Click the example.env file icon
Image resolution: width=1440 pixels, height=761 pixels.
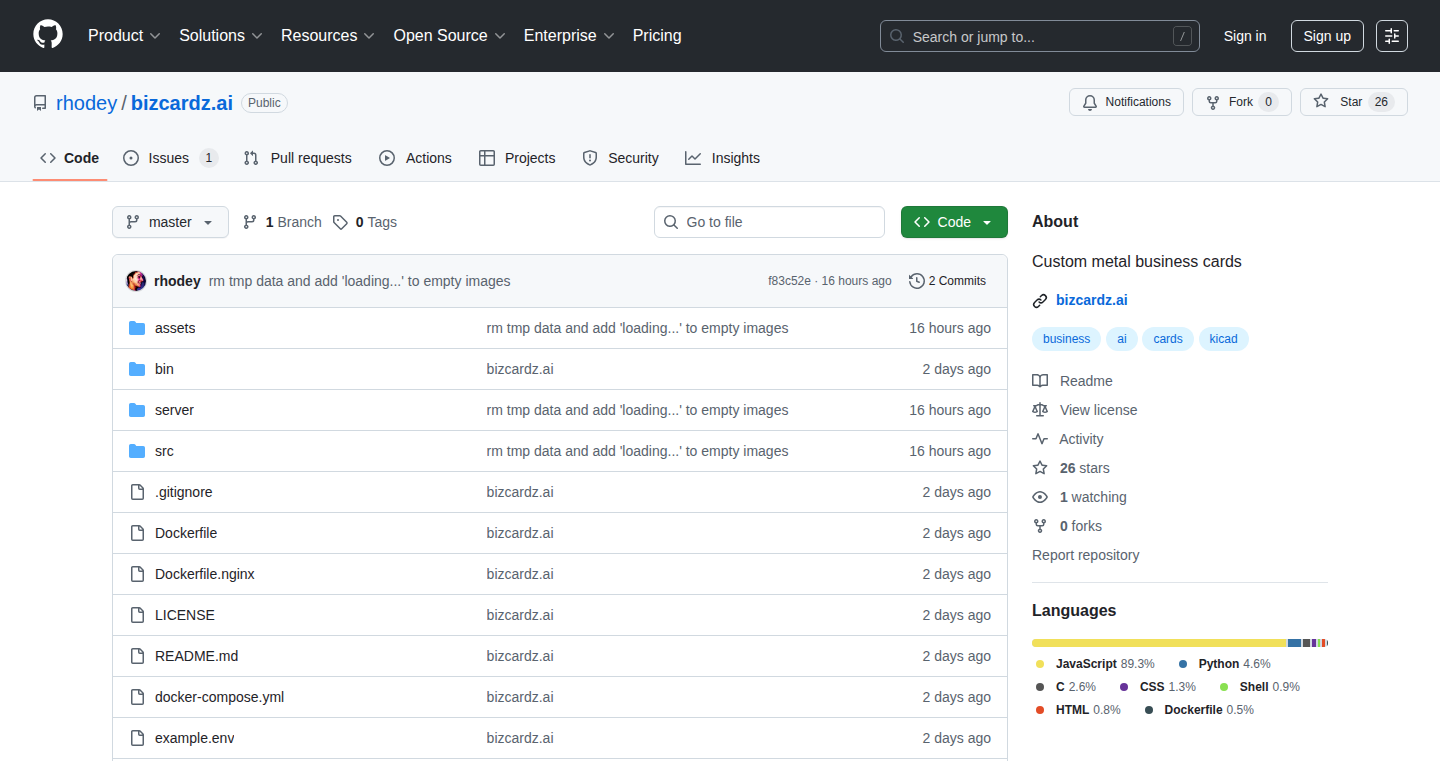(137, 738)
